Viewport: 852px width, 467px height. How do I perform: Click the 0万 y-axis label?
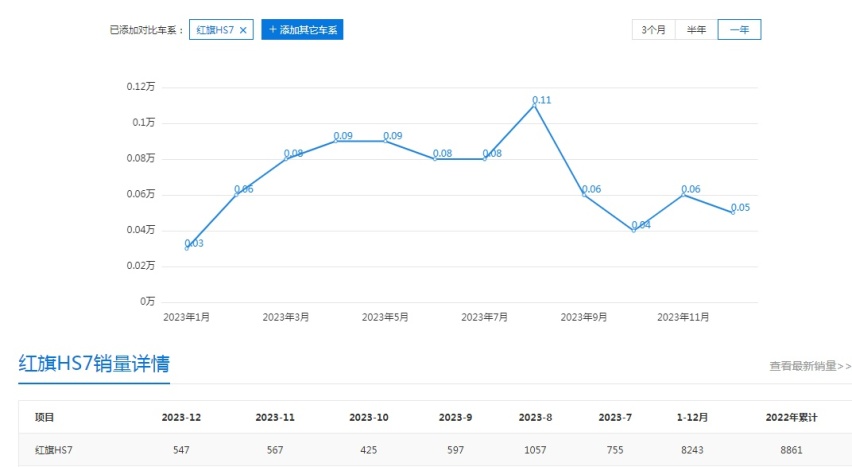(147, 302)
